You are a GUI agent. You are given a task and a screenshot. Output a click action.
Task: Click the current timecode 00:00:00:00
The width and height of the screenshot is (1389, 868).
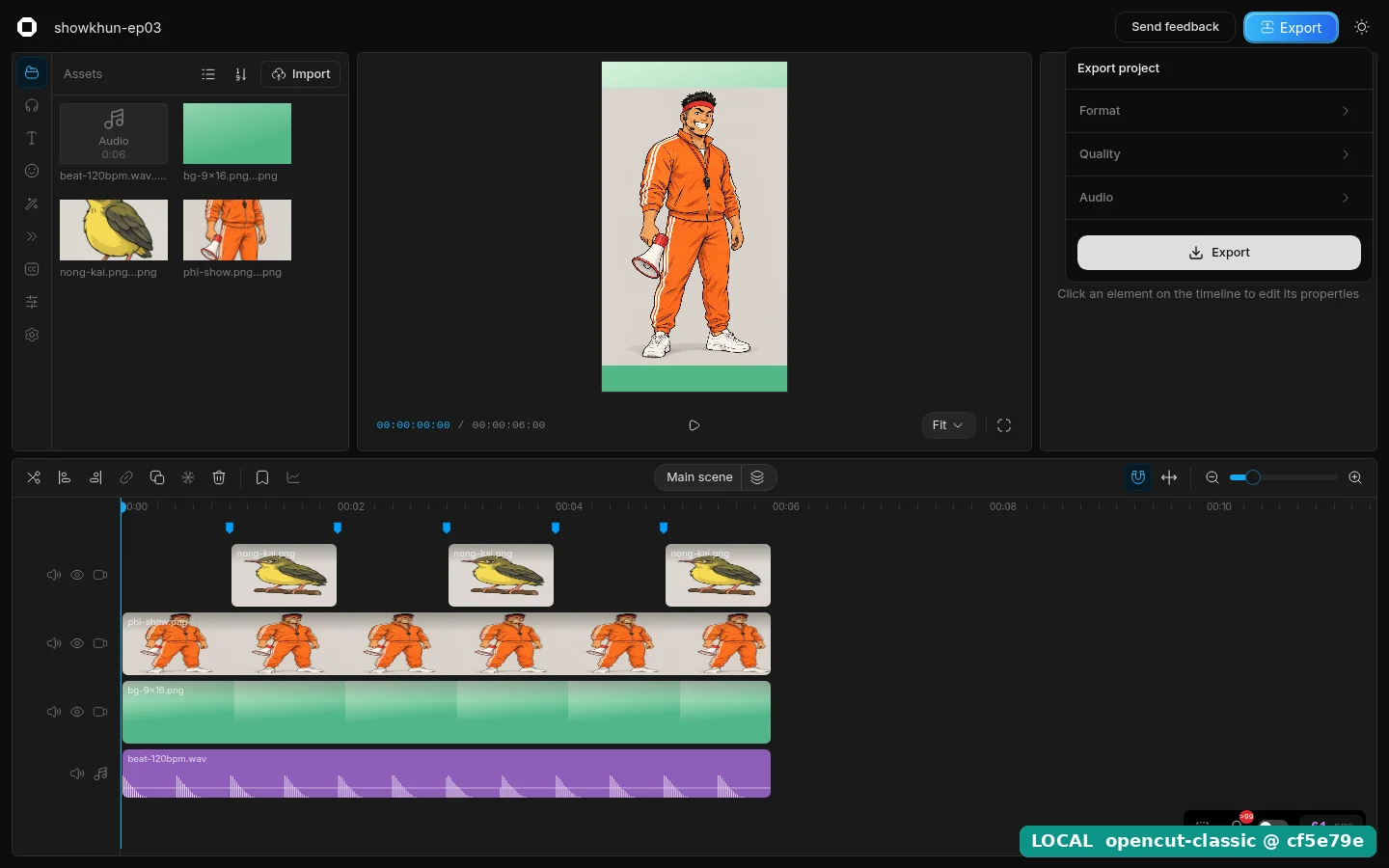[413, 425]
